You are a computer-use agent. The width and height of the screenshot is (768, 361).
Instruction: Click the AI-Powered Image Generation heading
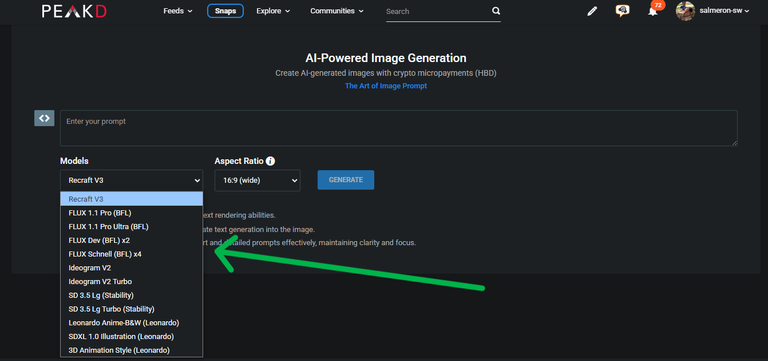point(386,58)
